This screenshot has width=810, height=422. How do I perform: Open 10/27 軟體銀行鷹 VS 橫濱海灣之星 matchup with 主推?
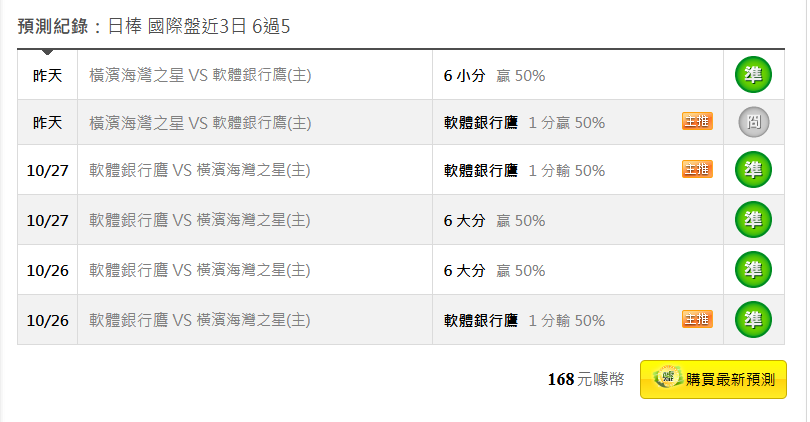(x=199, y=170)
